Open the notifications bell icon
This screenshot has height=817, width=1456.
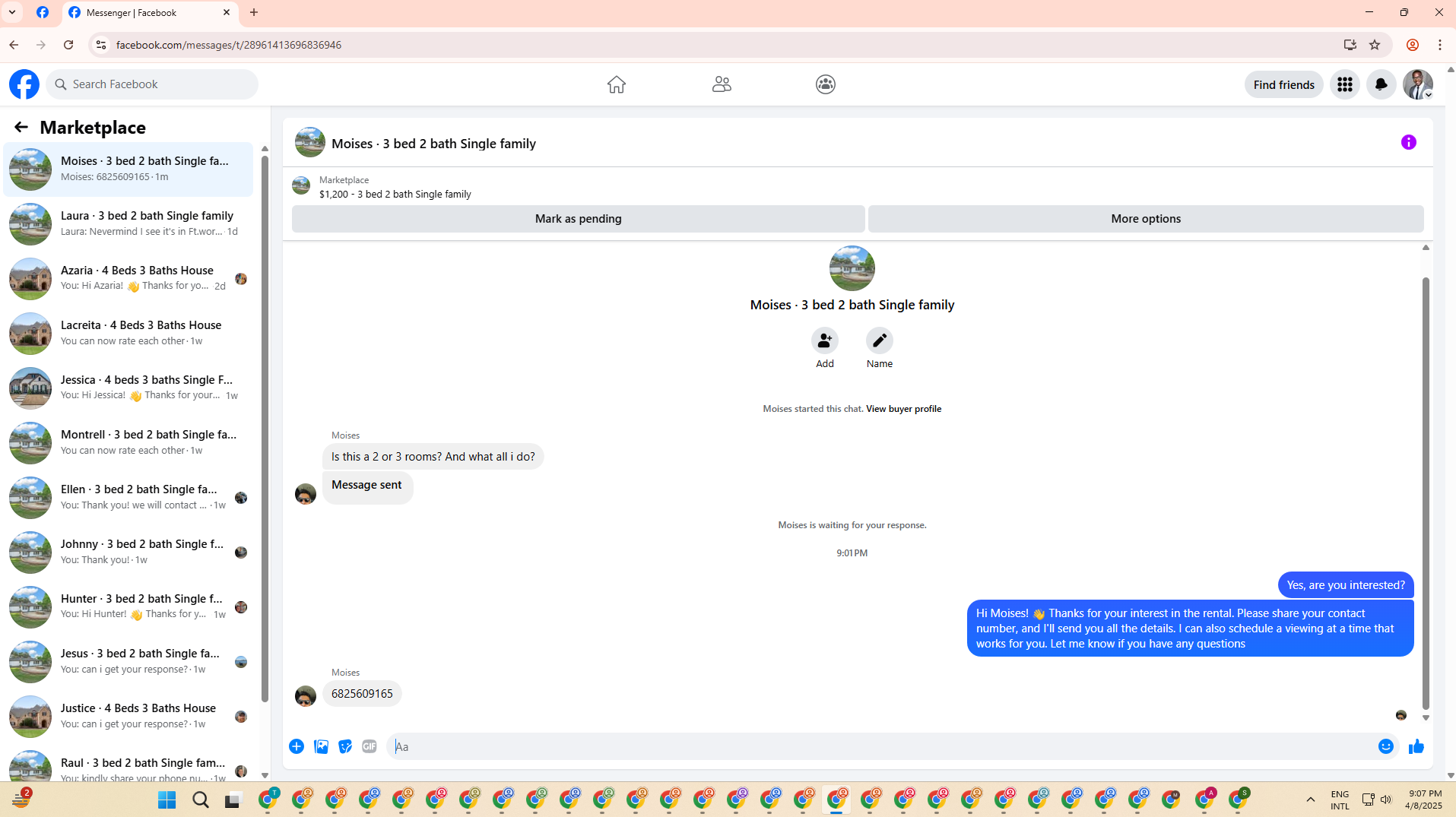click(1381, 84)
